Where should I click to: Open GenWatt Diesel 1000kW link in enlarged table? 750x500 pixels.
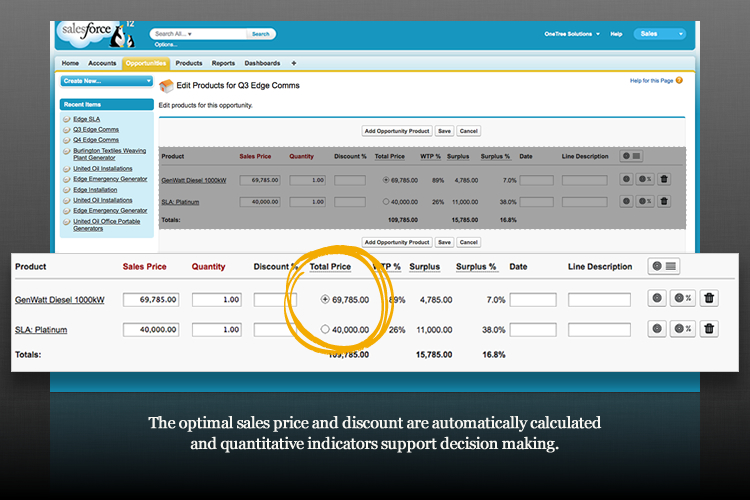(x=60, y=300)
